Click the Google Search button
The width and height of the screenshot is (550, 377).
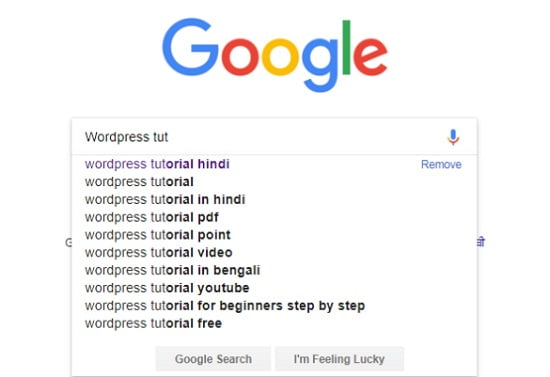pos(213,359)
